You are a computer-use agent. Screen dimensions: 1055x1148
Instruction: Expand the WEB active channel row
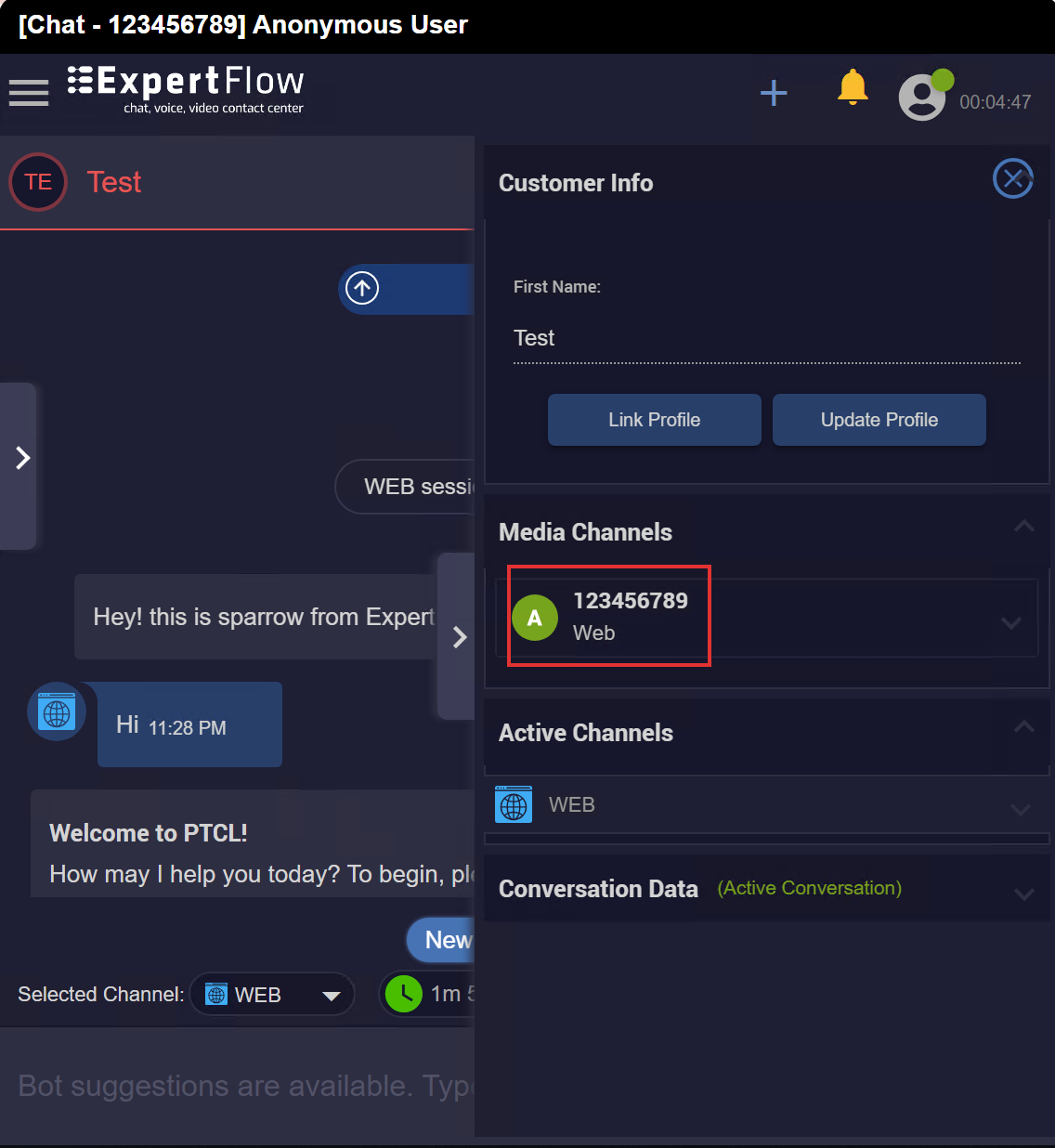click(x=1020, y=810)
